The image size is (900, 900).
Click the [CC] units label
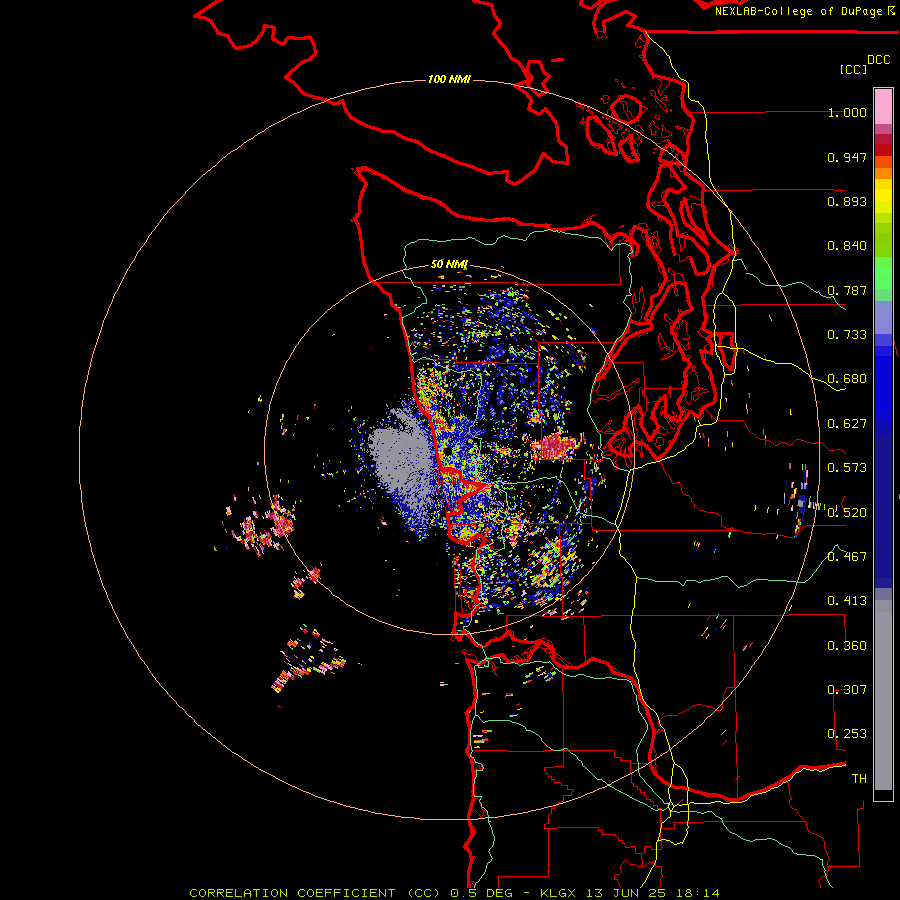tap(853, 69)
